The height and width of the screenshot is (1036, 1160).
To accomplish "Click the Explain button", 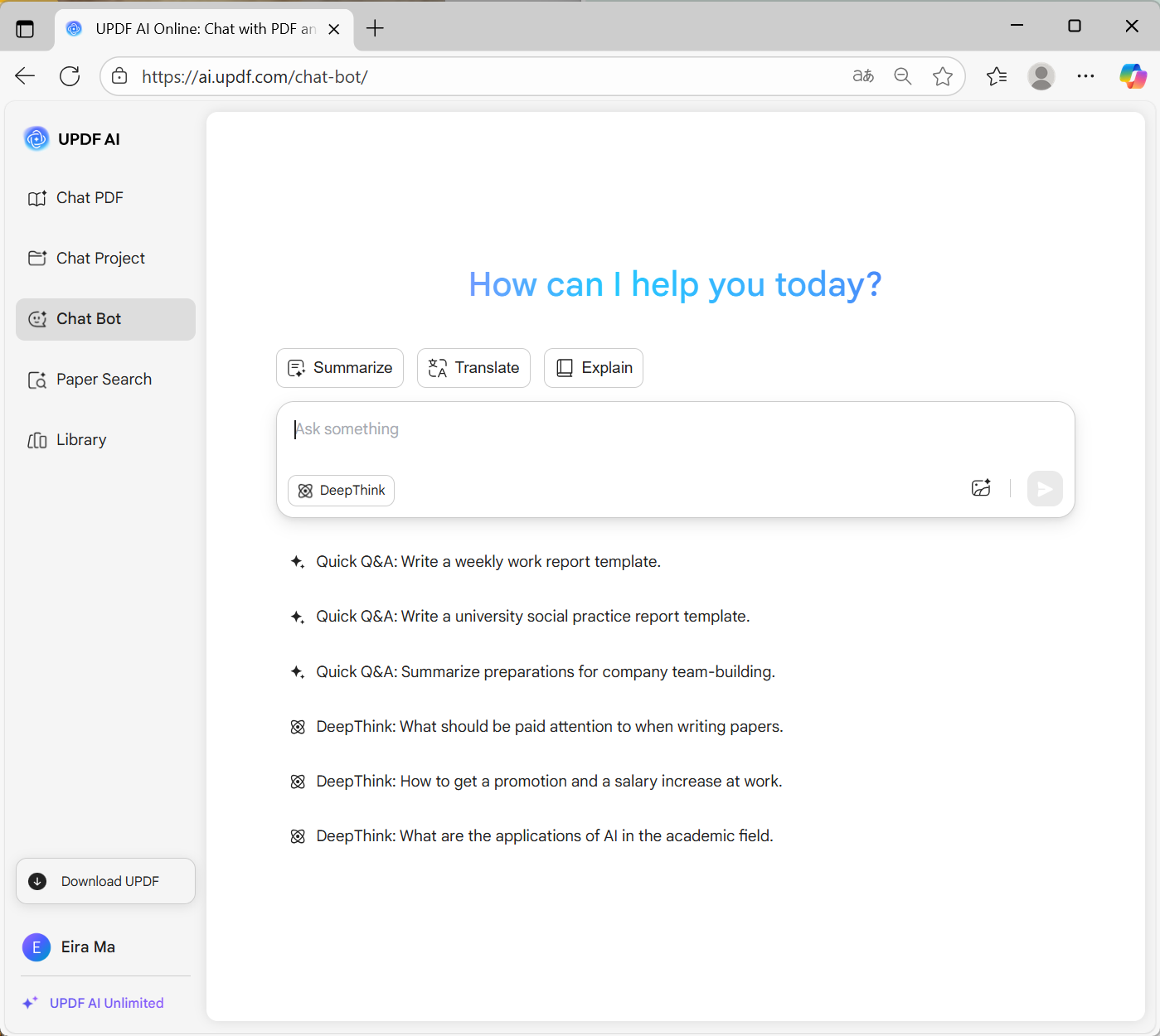I will coord(594,368).
